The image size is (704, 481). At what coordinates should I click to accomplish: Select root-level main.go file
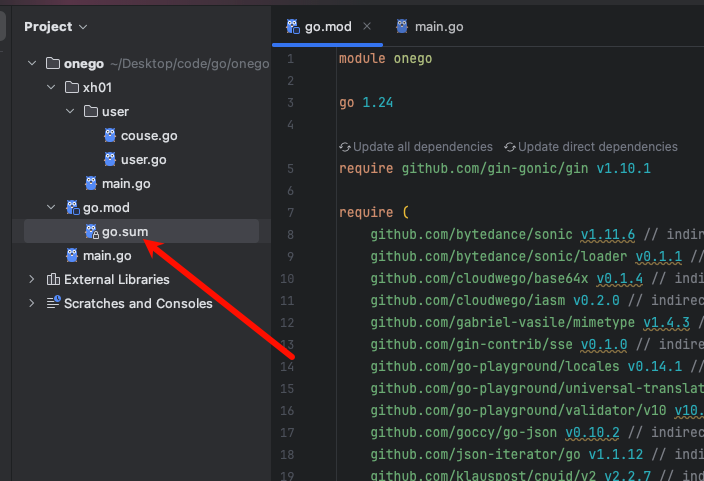point(107,256)
